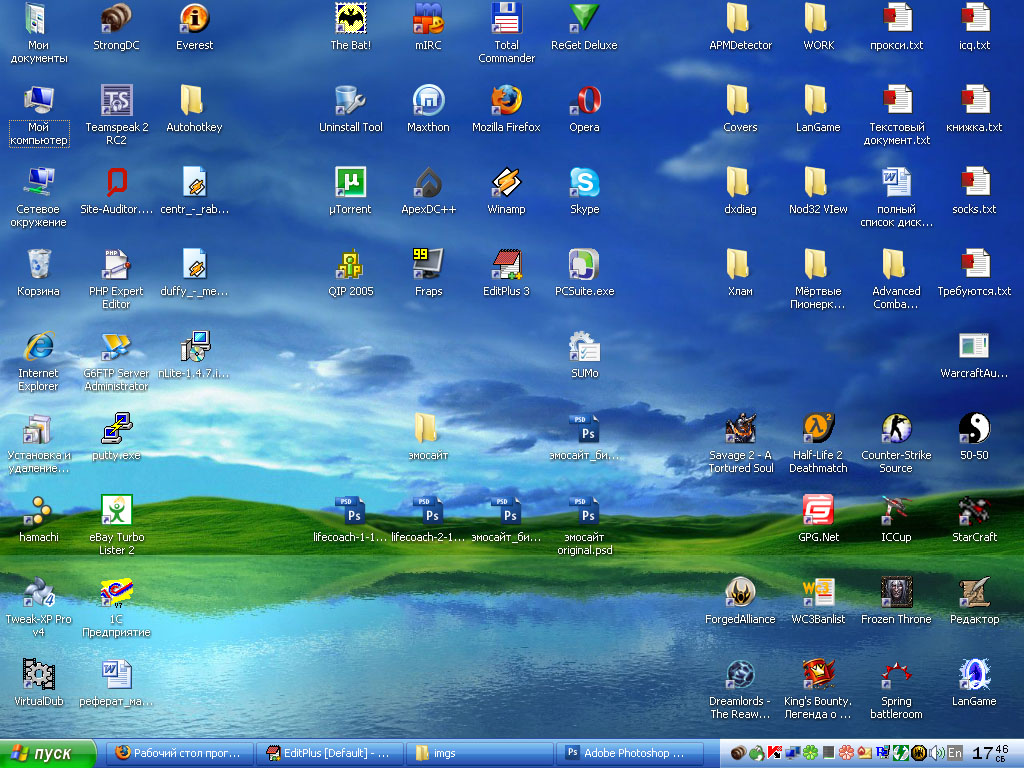The height and width of the screenshot is (768, 1024).
Task: Click the En language indicator in tray
Action: [955, 753]
